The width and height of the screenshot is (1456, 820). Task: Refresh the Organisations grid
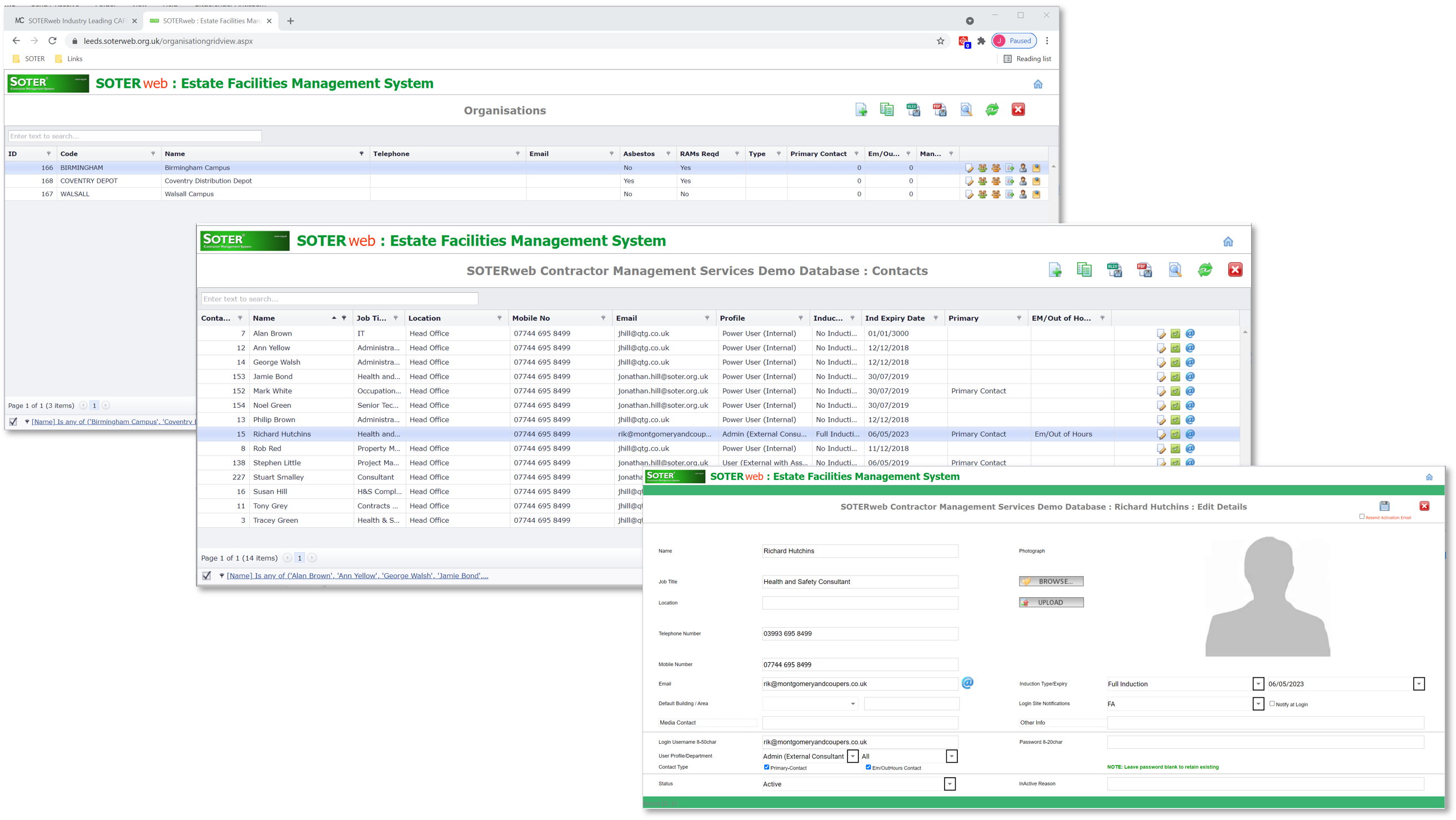[x=992, y=109]
